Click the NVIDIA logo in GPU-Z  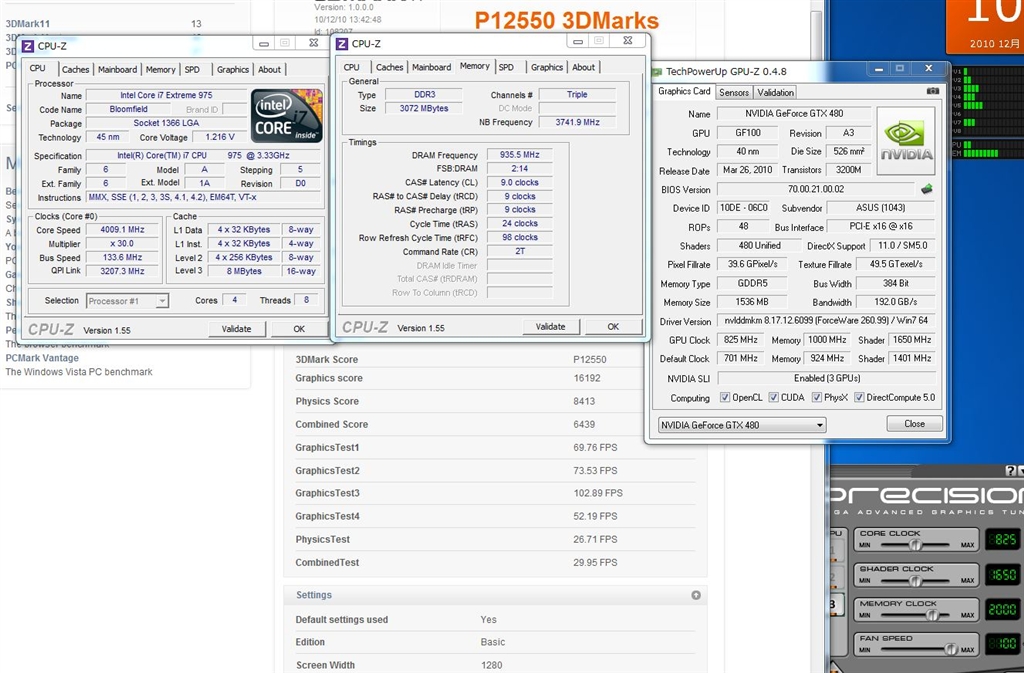[906, 141]
